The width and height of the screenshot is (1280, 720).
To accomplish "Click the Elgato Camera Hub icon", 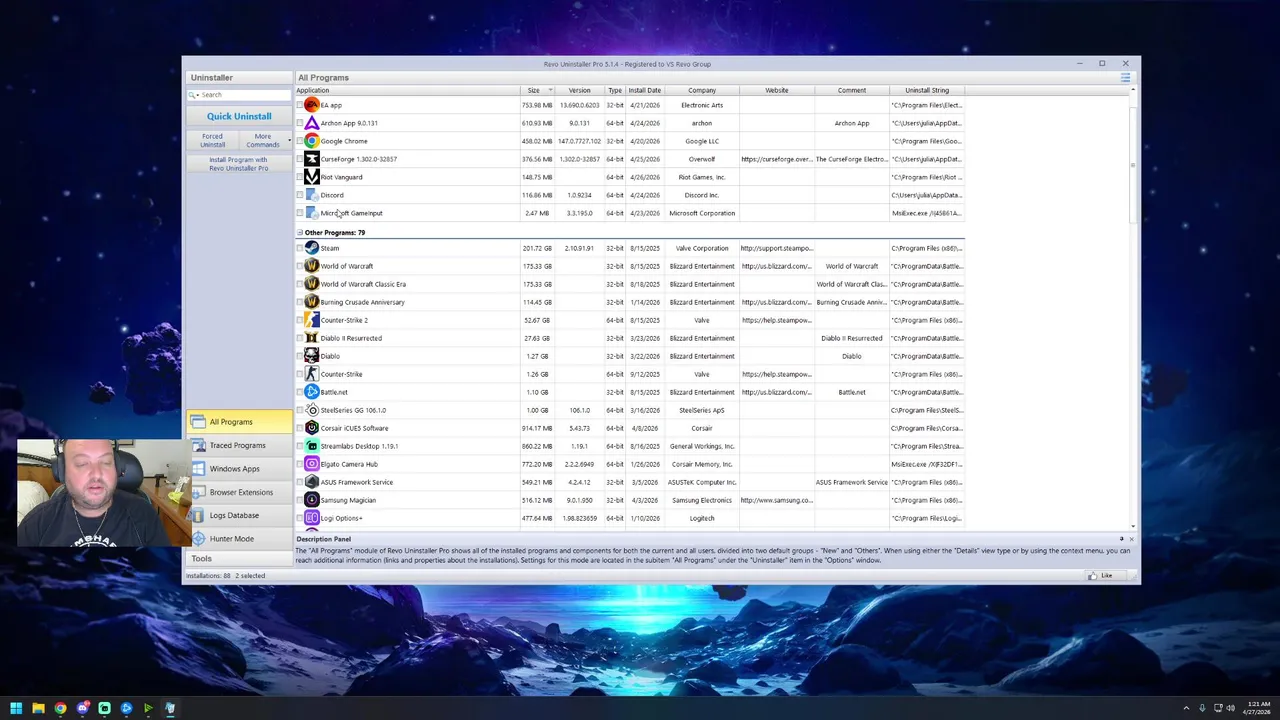I will [x=312, y=464].
